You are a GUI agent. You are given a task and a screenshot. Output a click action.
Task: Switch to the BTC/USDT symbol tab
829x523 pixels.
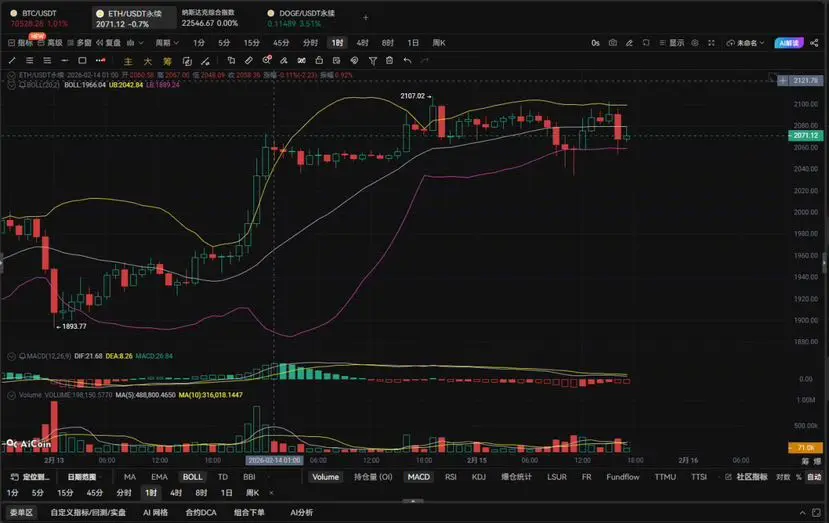tap(40, 18)
